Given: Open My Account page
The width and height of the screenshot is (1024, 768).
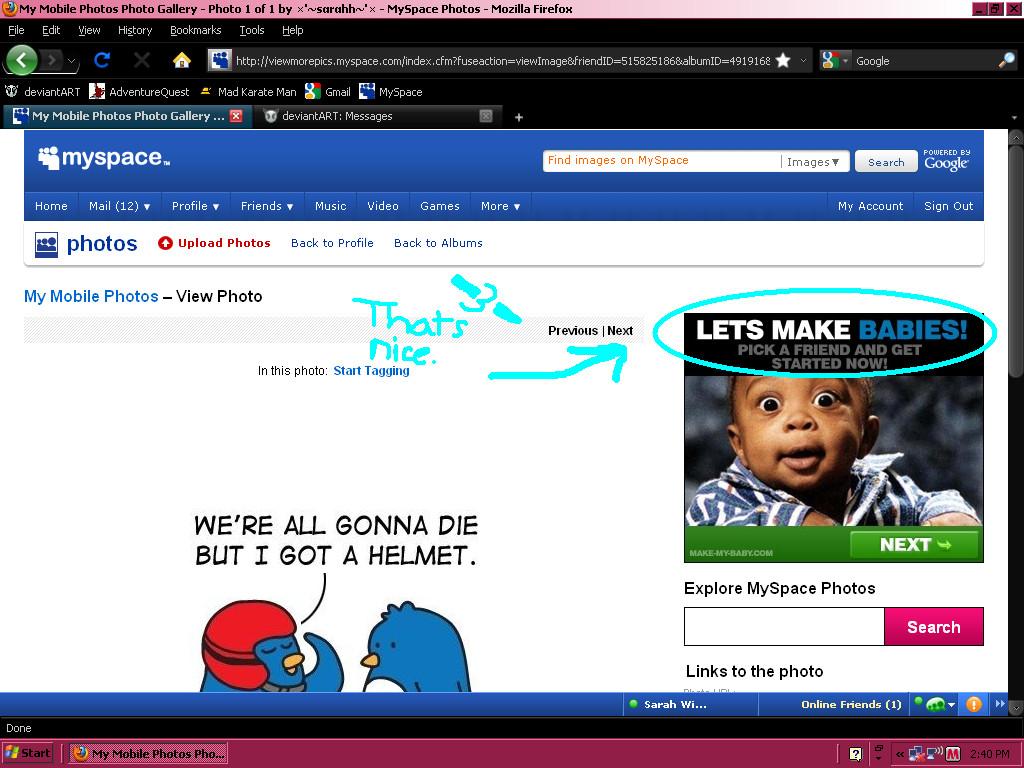Looking at the screenshot, I should pyautogui.click(x=871, y=206).
